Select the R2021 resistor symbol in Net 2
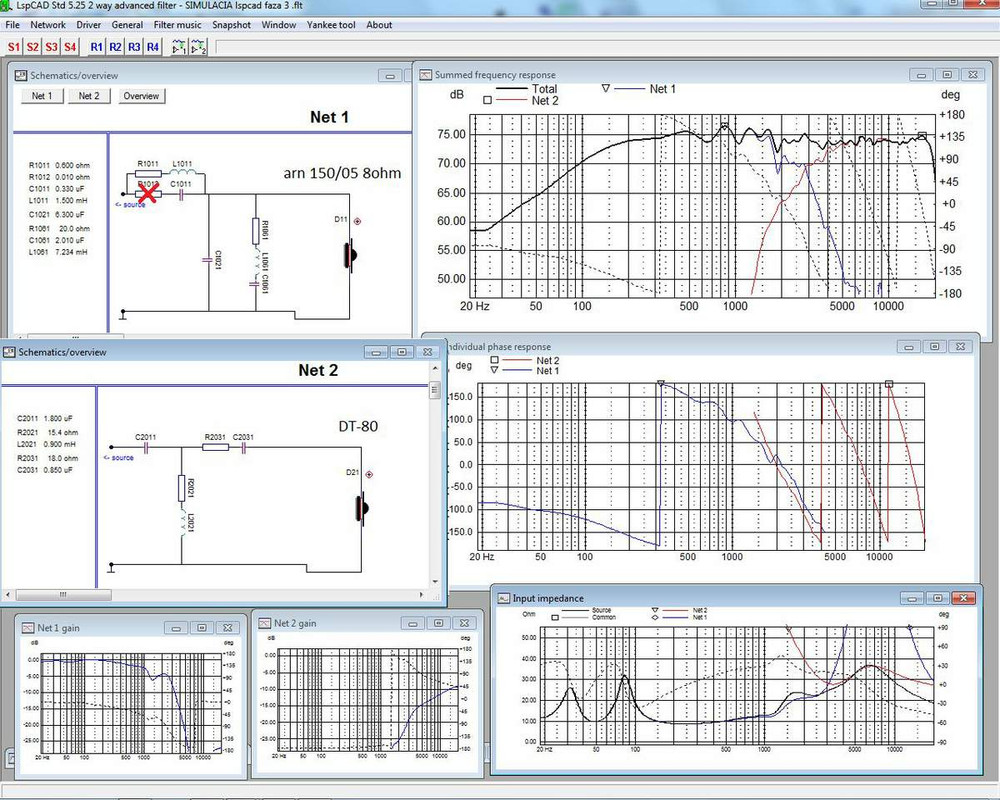Viewport: 1000px width, 800px height. click(x=182, y=488)
